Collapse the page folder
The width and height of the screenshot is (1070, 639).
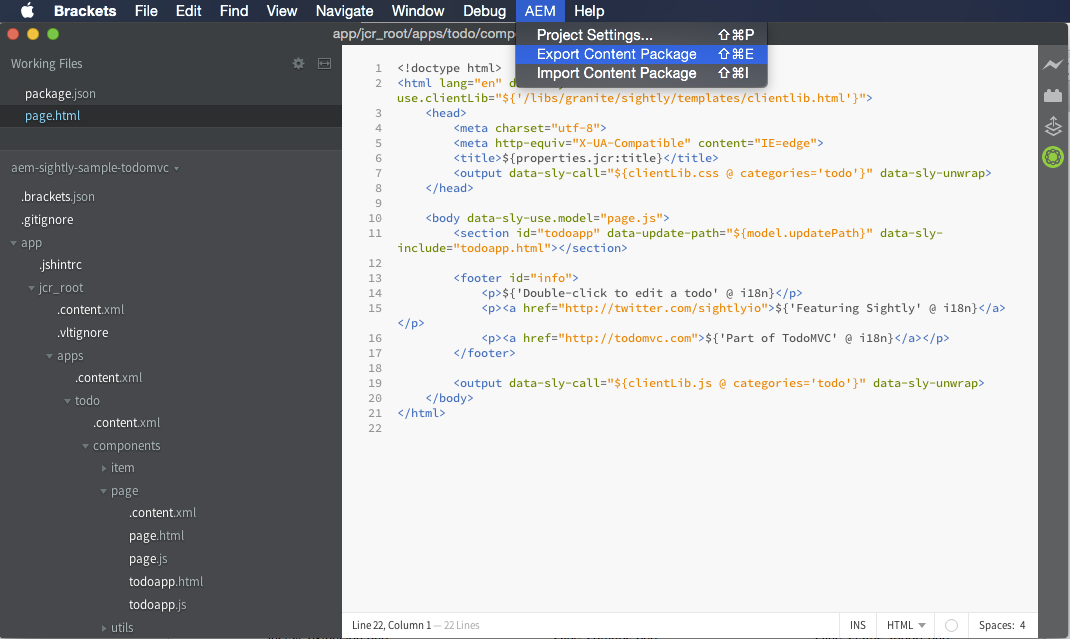point(104,492)
